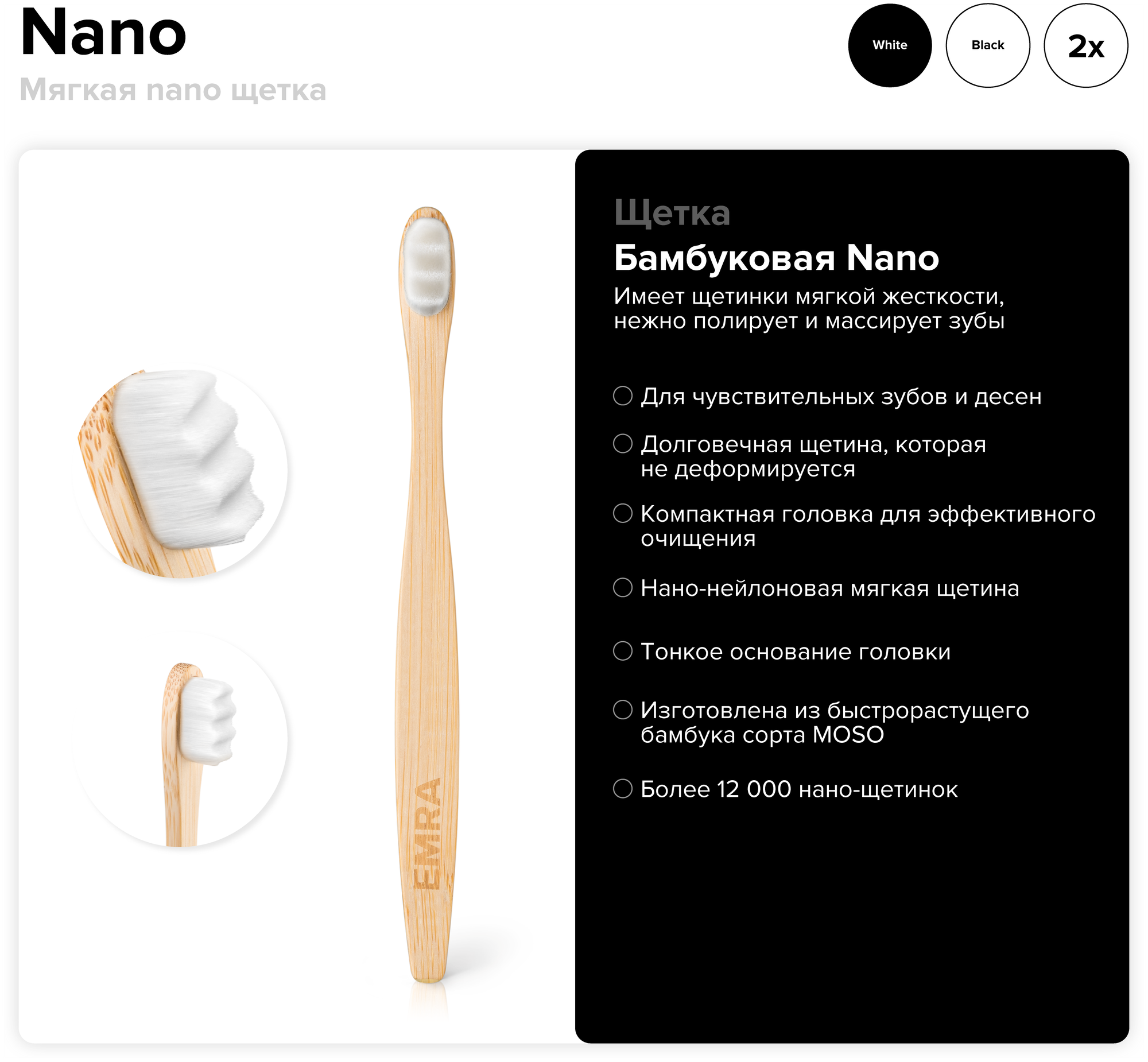The width and height of the screenshot is (1148, 1062).
Task: Toggle the durable bristle bullet circle
Action: 623,444
